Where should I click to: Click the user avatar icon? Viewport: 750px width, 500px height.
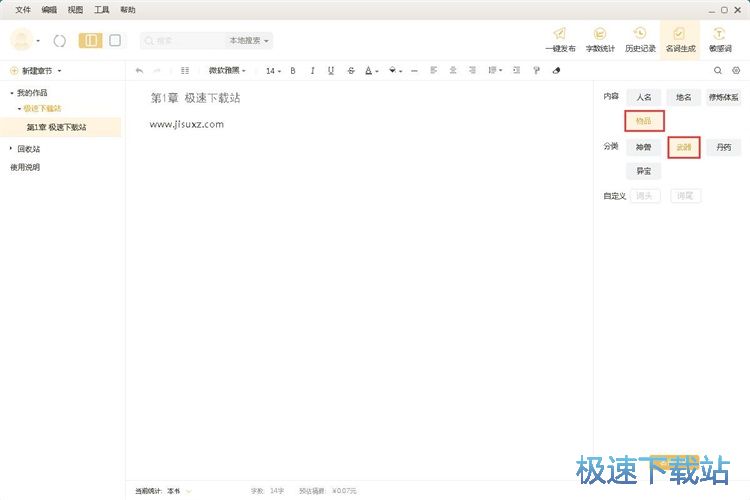point(22,40)
